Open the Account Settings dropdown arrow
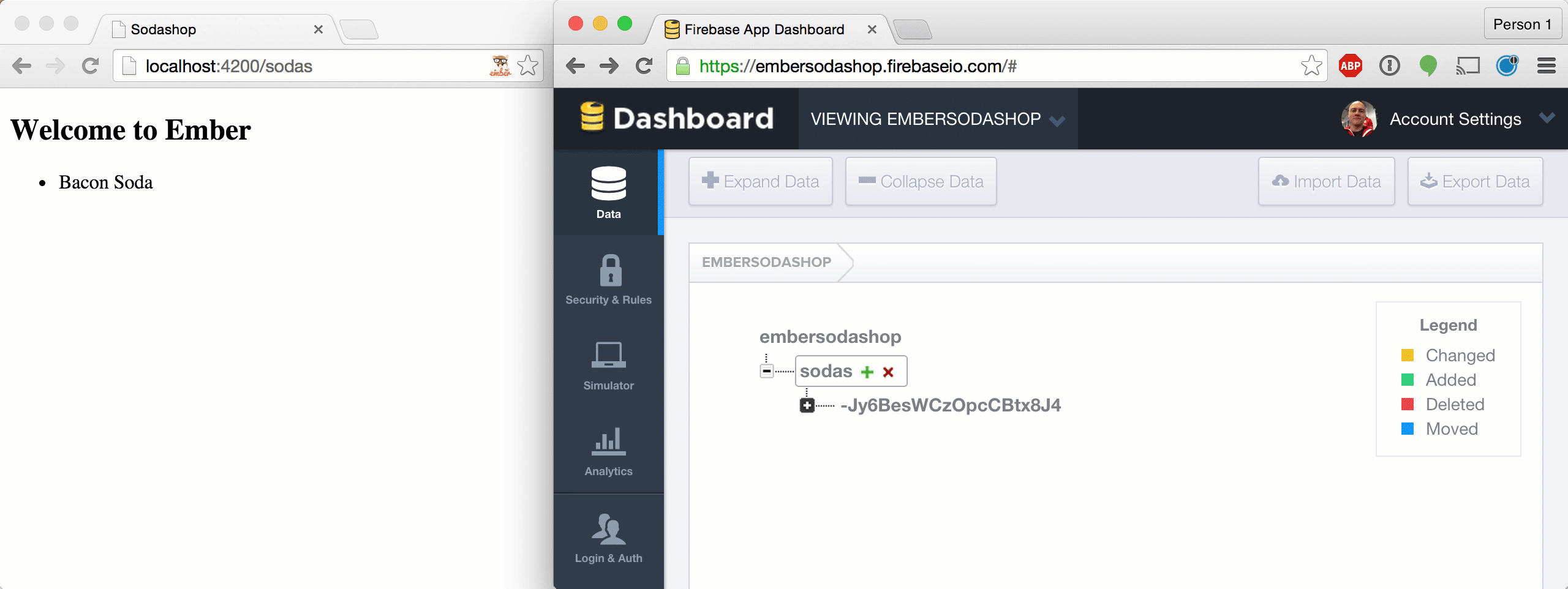Screen dimensions: 1568x589 [x=1547, y=118]
